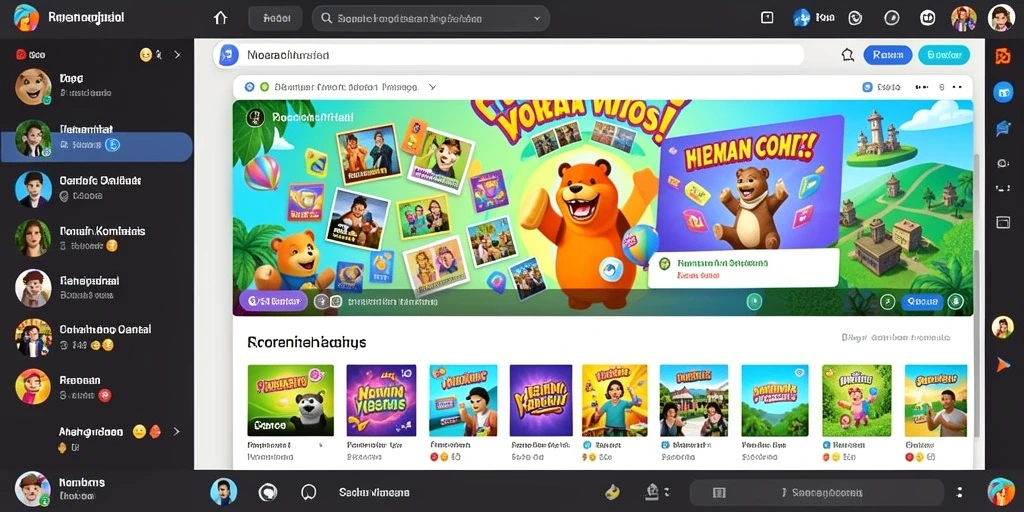Click the red dot icon in left panel header
1024x512 pixels.
[20, 55]
